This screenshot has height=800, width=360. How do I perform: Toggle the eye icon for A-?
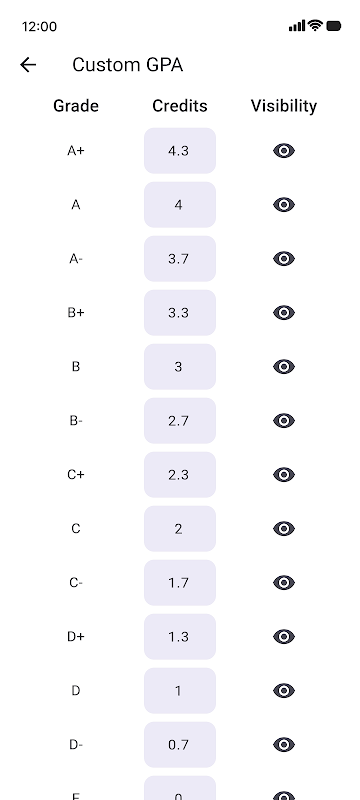click(x=284, y=259)
